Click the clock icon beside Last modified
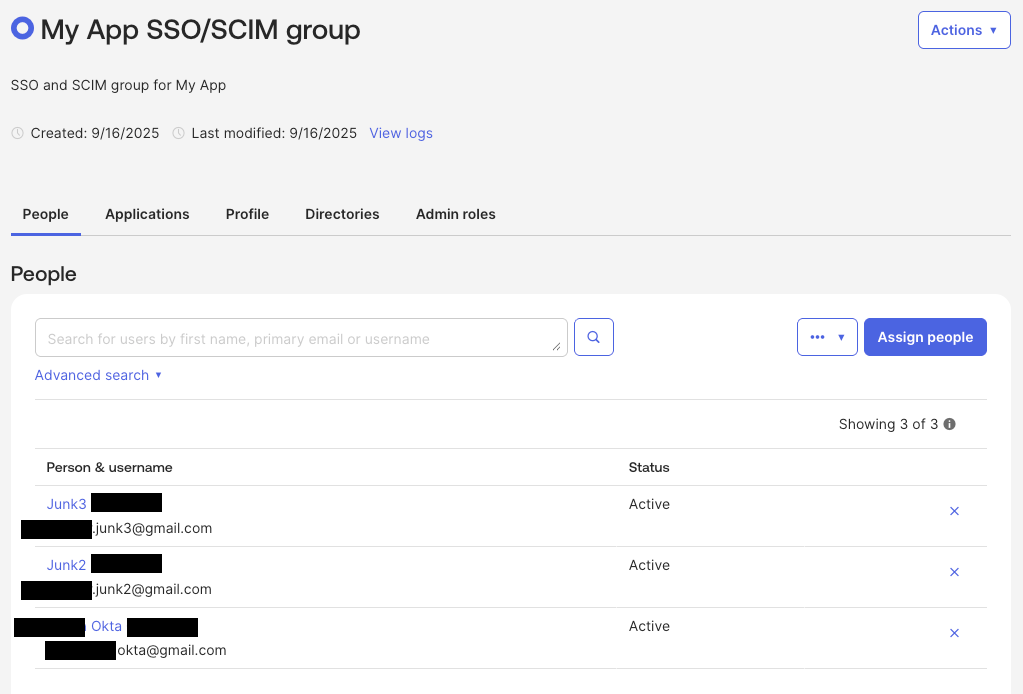The width and height of the screenshot is (1023, 694). [178, 133]
